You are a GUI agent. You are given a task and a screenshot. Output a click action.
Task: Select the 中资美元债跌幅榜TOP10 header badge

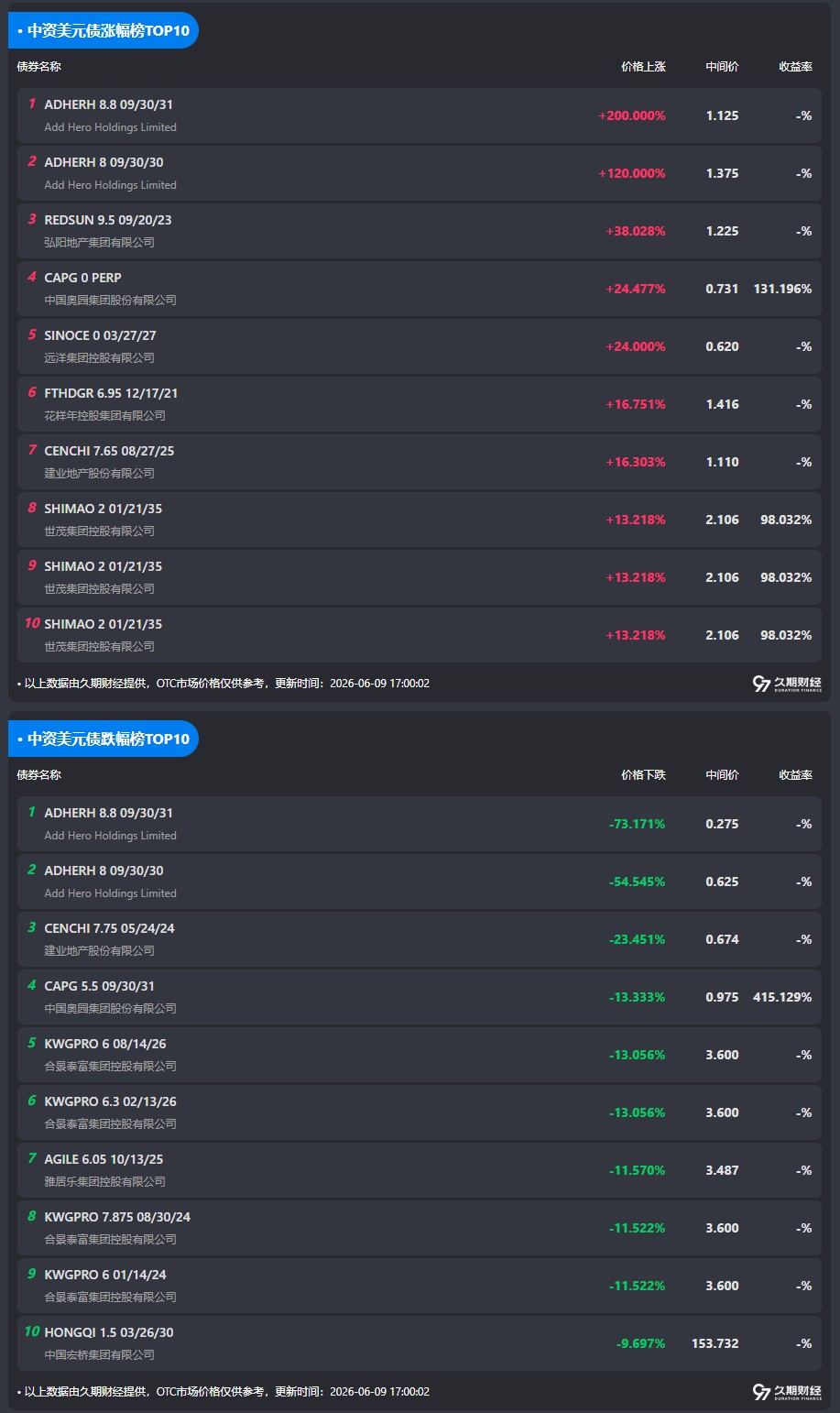[104, 739]
